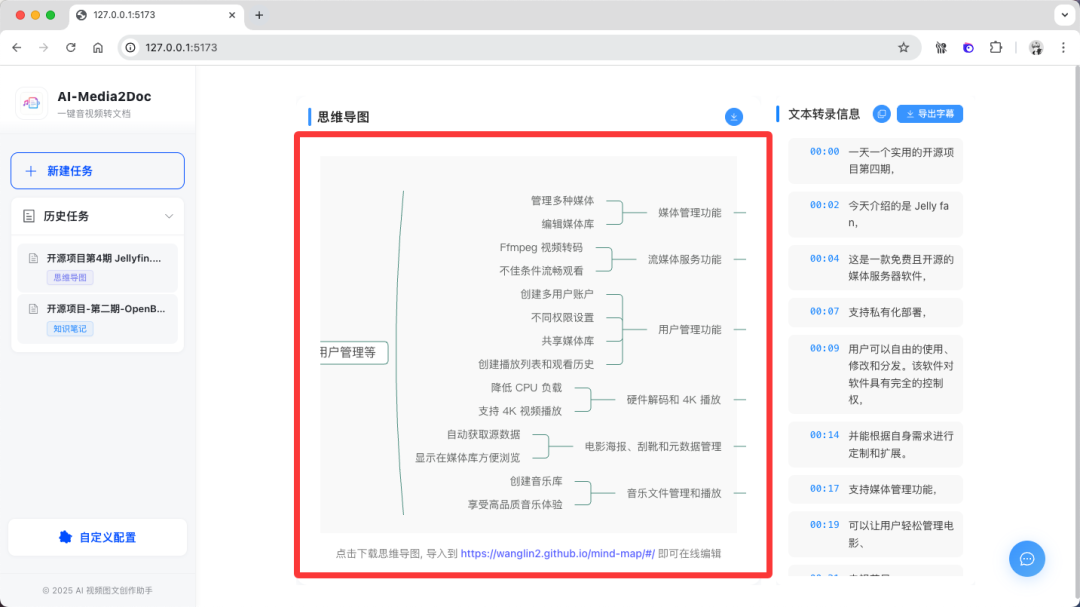Open Chrome three-dot menu
The width and height of the screenshot is (1080, 607).
[1063, 48]
